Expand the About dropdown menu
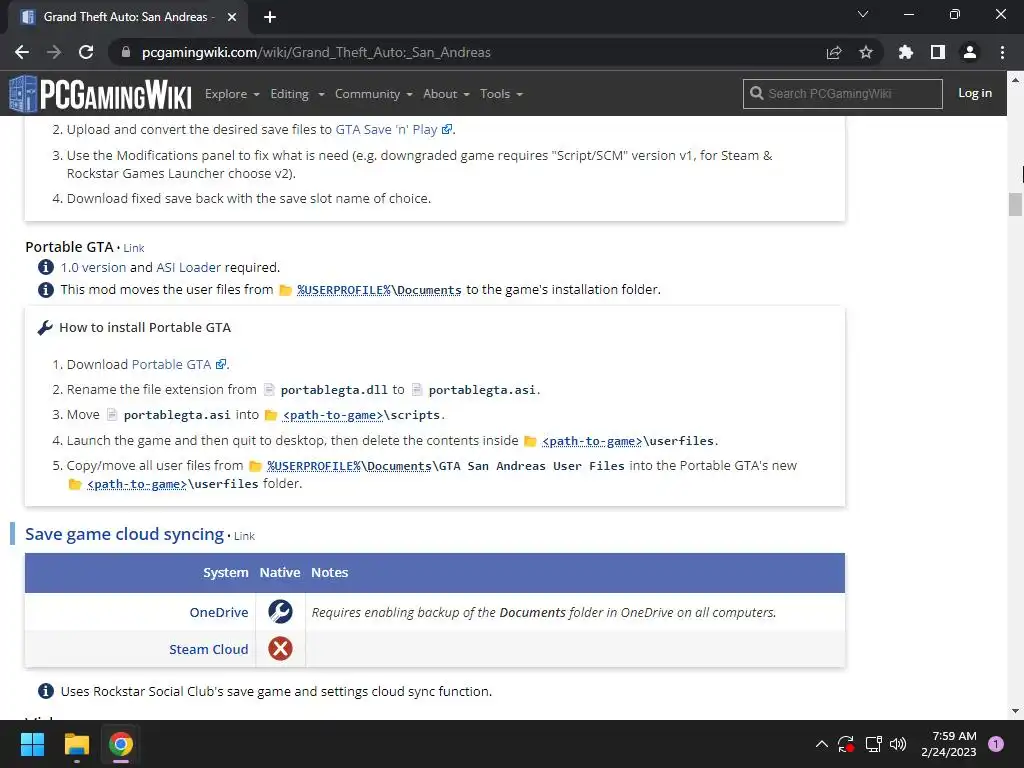Screen dimensions: 1024x768 [446, 94]
